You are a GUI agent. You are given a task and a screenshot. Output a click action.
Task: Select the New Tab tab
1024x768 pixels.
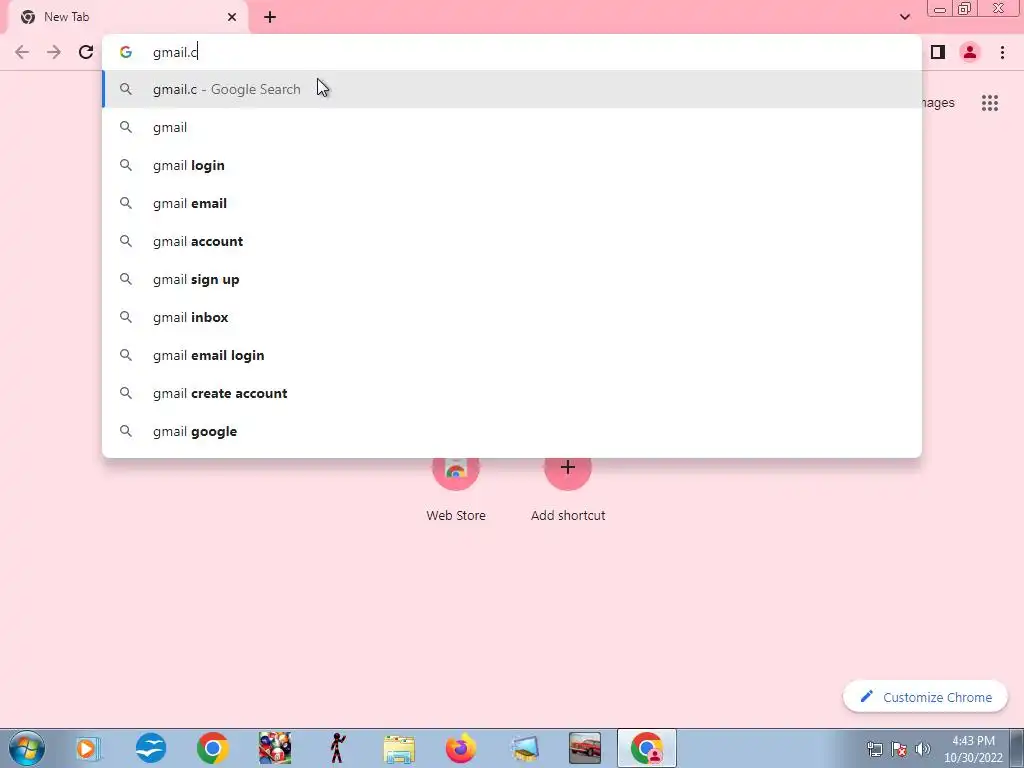[x=127, y=17]
